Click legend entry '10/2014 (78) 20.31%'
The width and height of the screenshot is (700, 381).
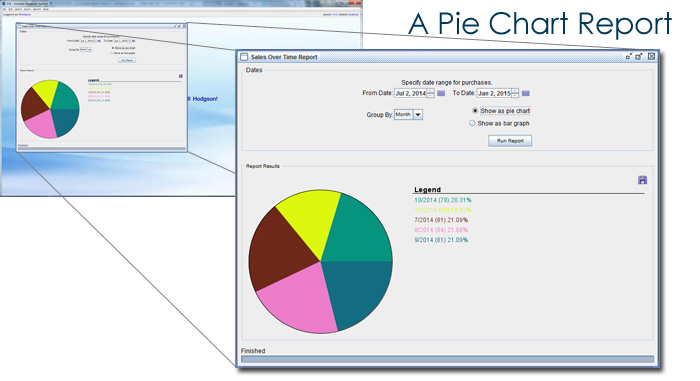click(x=442, y=200)
